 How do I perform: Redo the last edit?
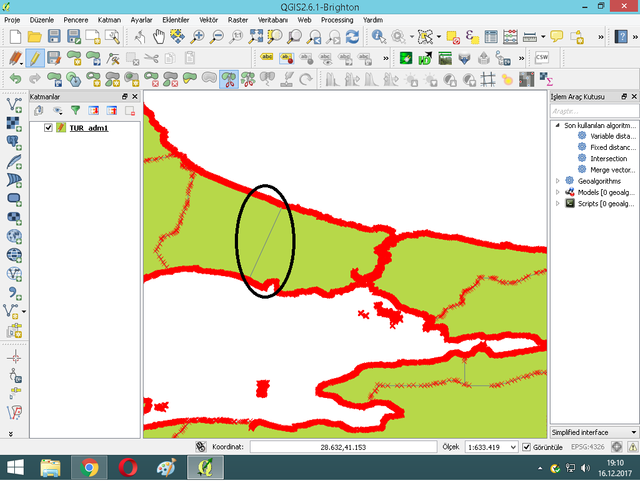(35, 79)
